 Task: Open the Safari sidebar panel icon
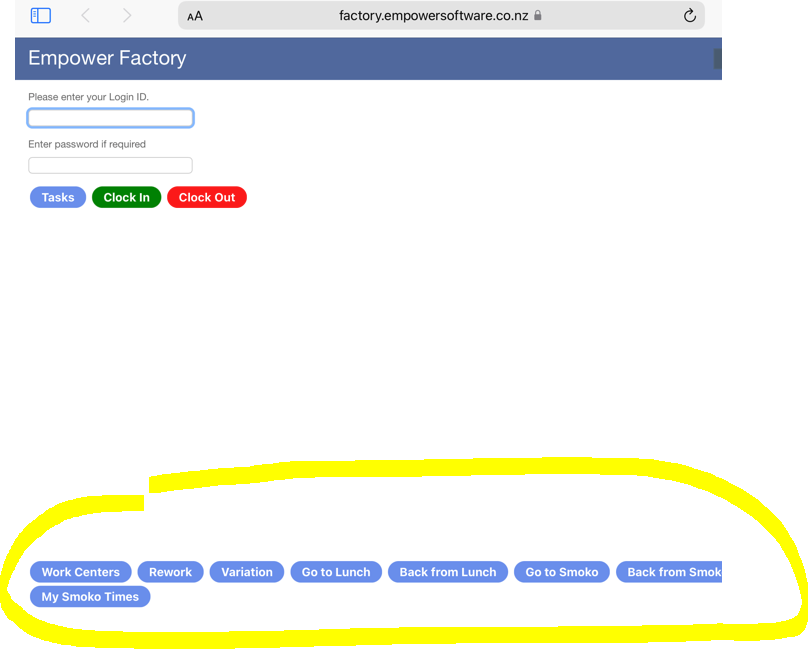coord(41,16)
